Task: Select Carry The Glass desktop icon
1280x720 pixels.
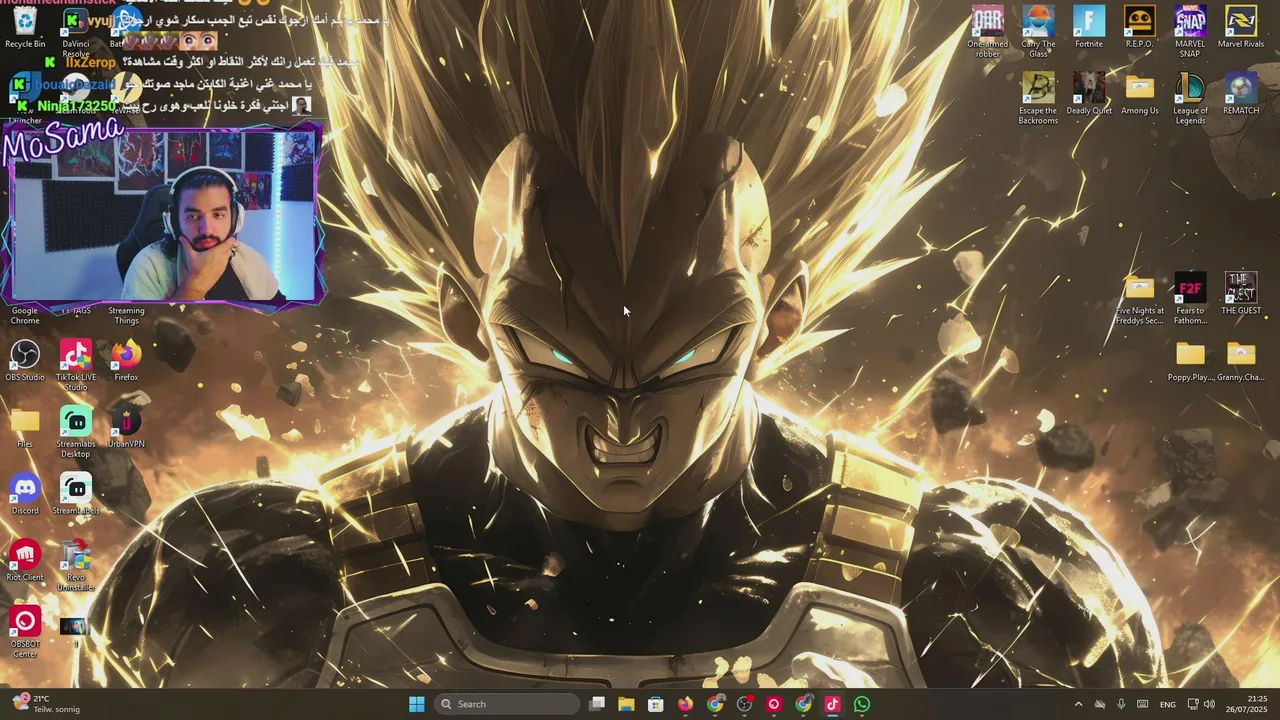Action: pos(1038,32)
